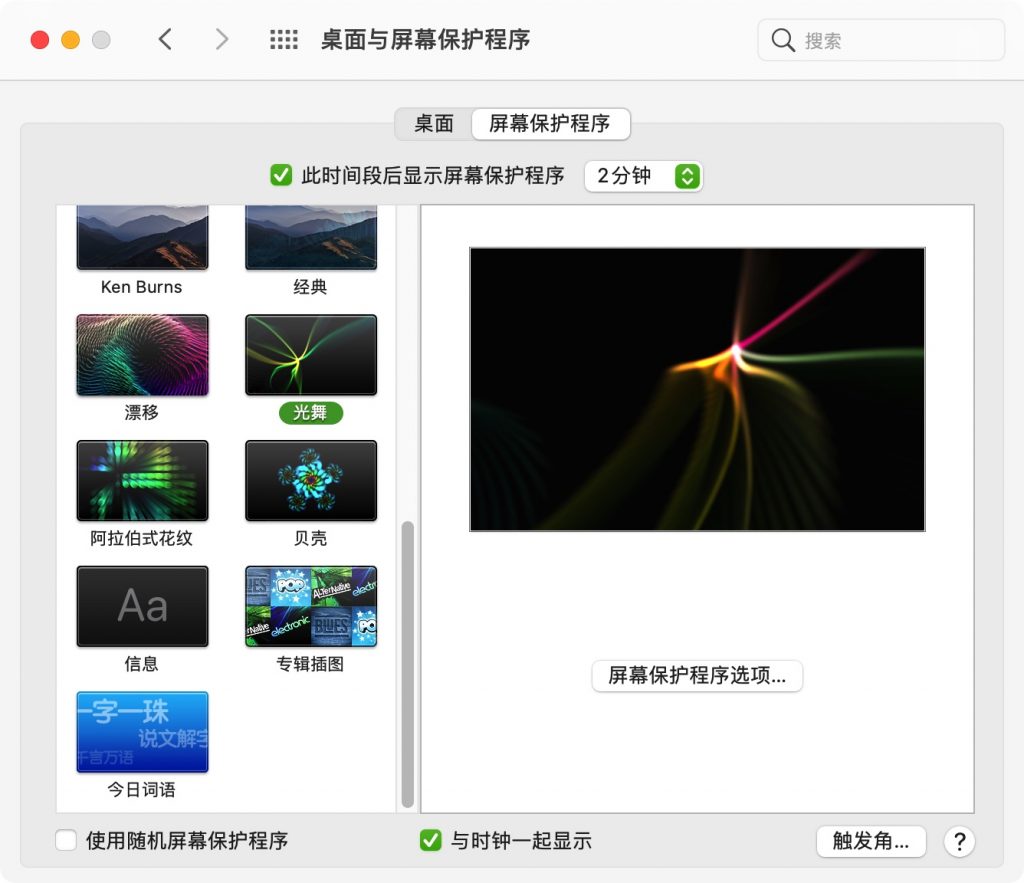Click the large screensaver preview image

click(697, 389)
